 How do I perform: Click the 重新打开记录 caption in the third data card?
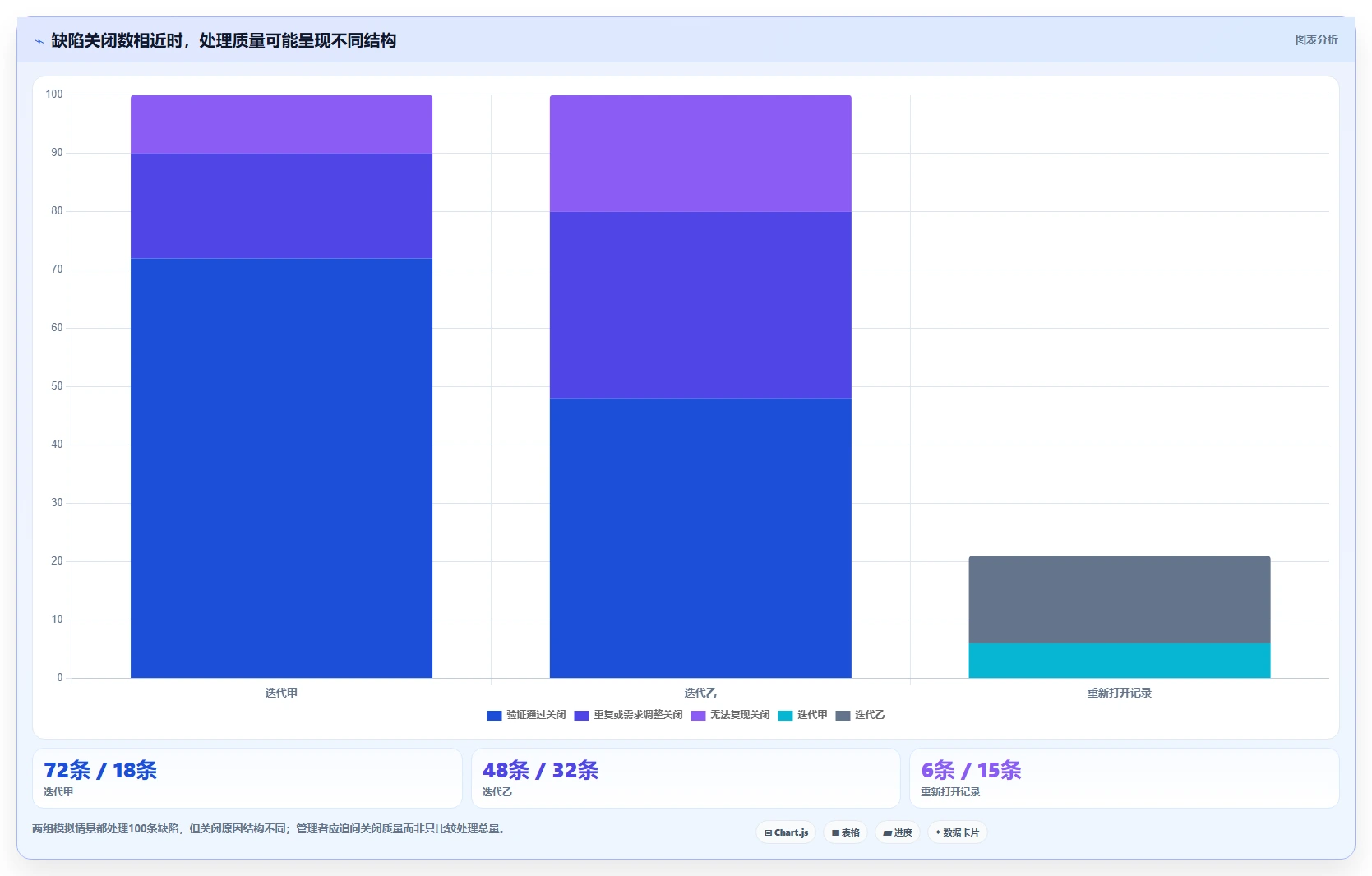950,792
